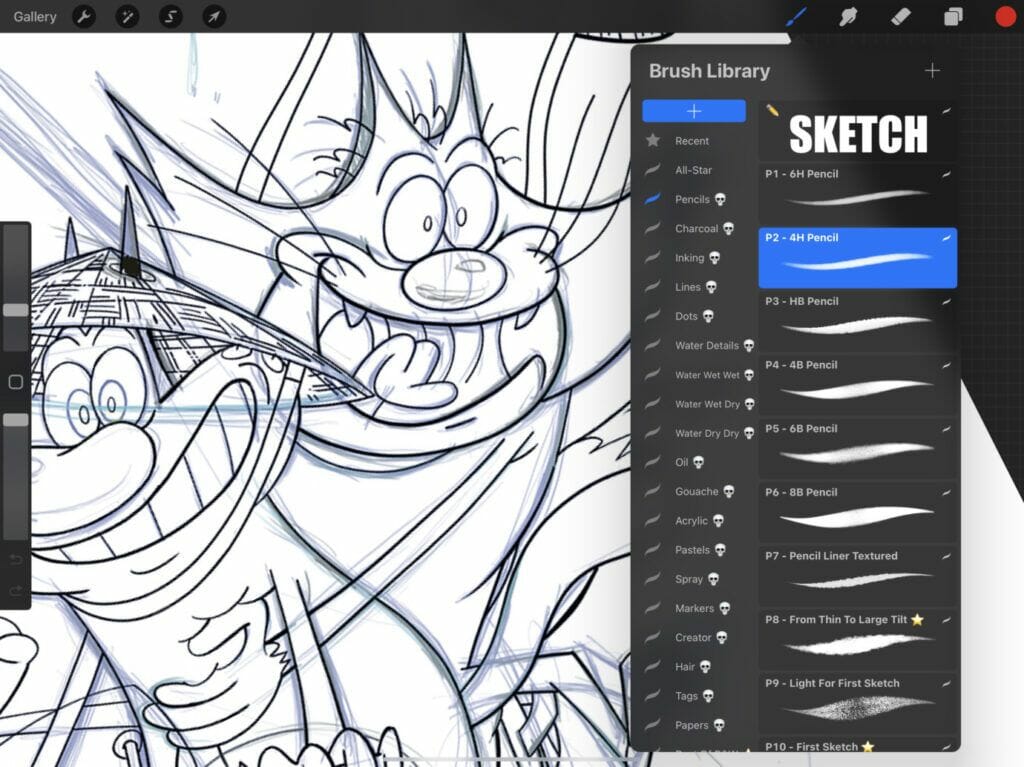Screen dimensions: 1024x767
Task: Select the Pencils brush set
Action: [692, 199]
